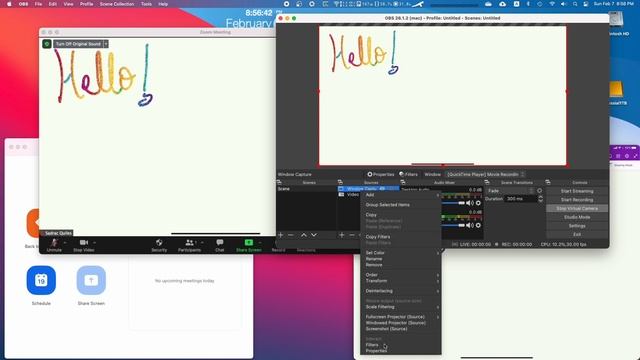Click Stop Virtual Camera button
640x360 pixels.
pos(577,208)
